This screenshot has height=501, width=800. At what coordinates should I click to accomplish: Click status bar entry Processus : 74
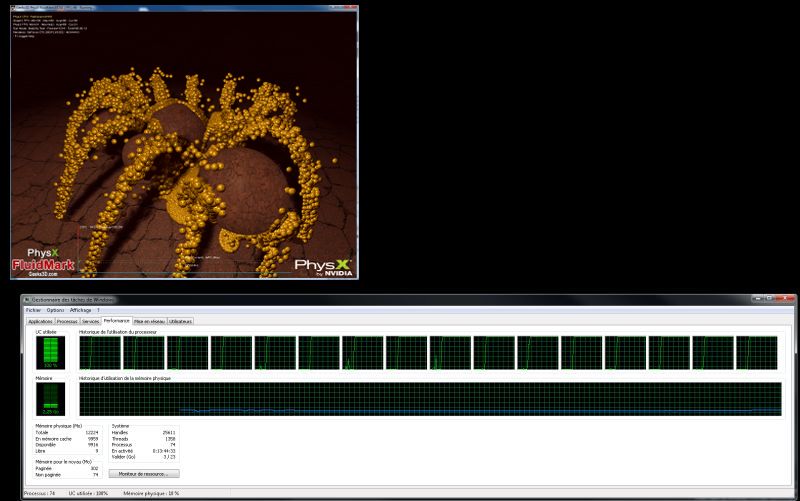(39, 493)
